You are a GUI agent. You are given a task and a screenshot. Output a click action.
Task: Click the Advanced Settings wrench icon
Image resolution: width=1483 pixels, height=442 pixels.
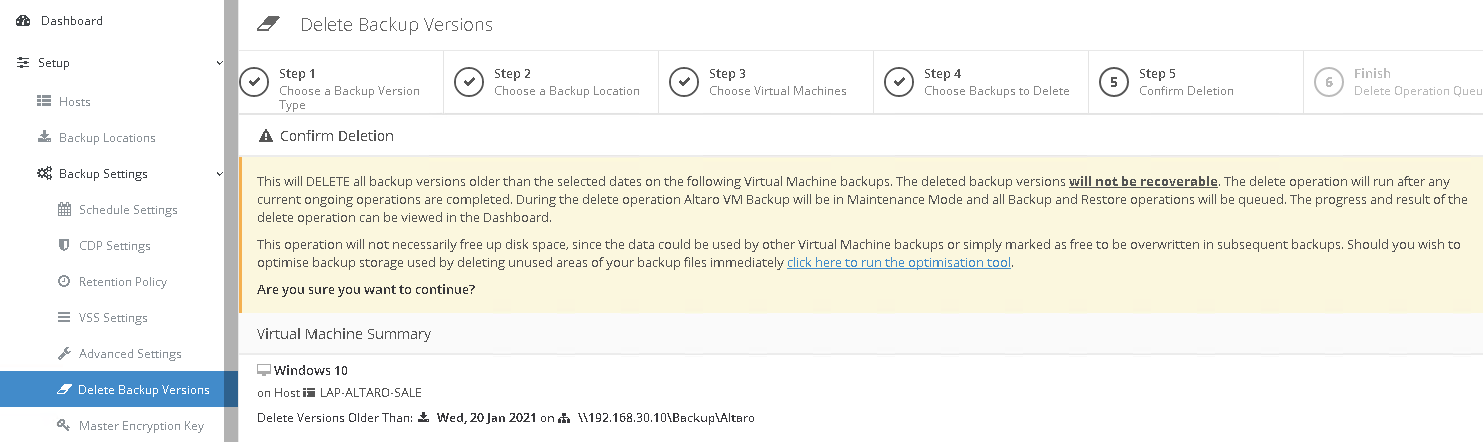tap(64, 354)
